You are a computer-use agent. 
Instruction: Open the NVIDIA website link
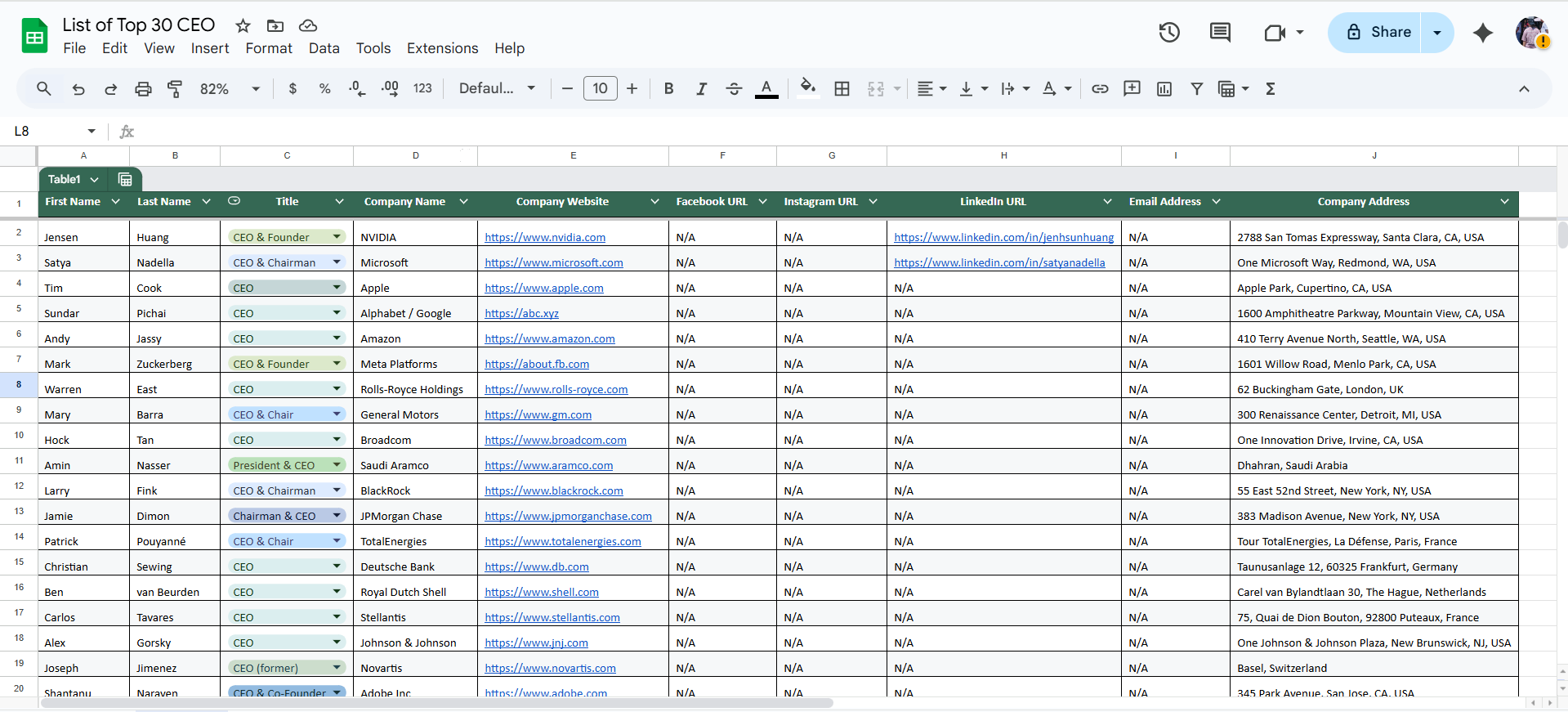coord(545,238)
